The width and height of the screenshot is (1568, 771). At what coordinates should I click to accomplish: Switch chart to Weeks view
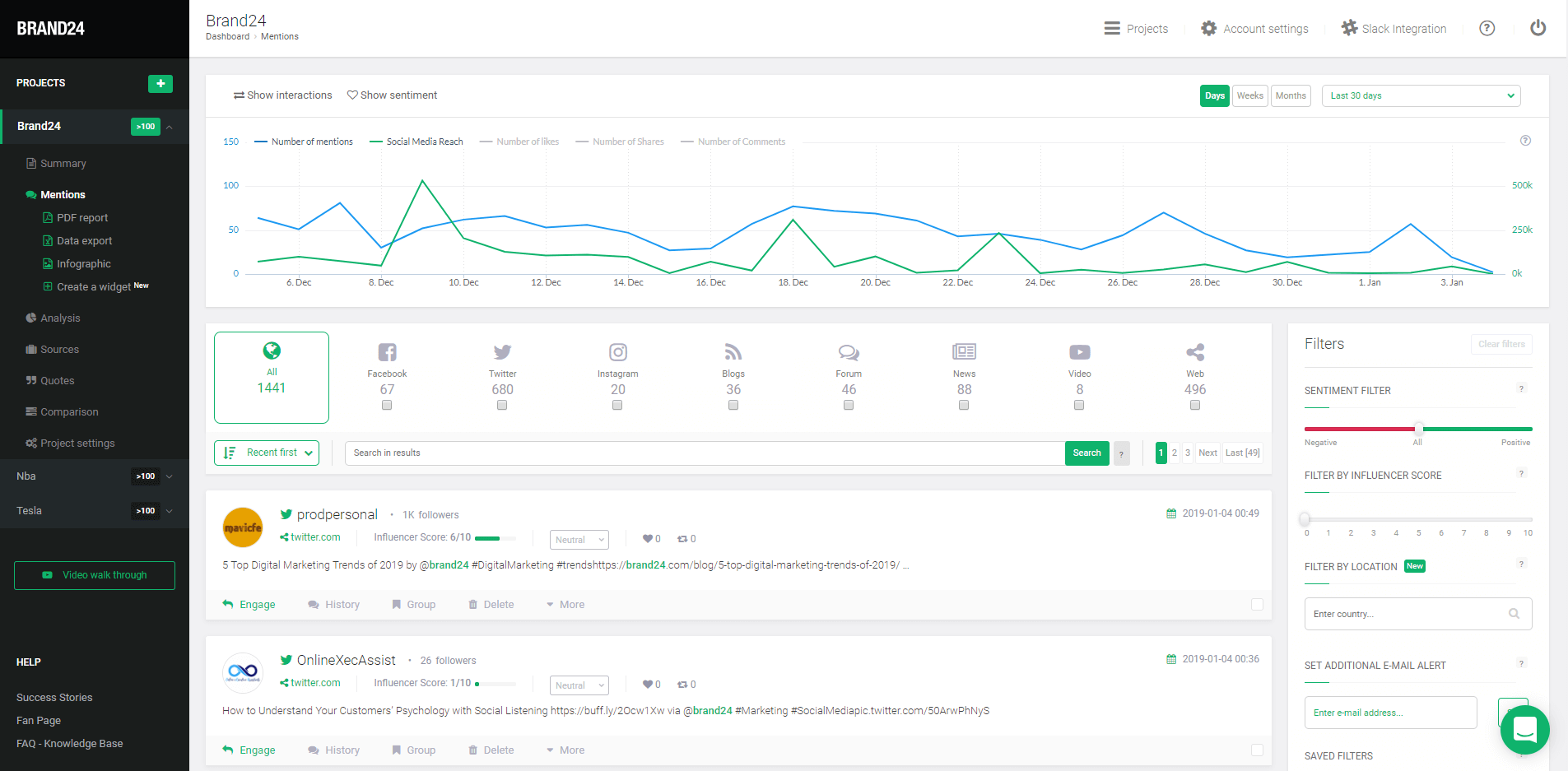(1249, 96)
